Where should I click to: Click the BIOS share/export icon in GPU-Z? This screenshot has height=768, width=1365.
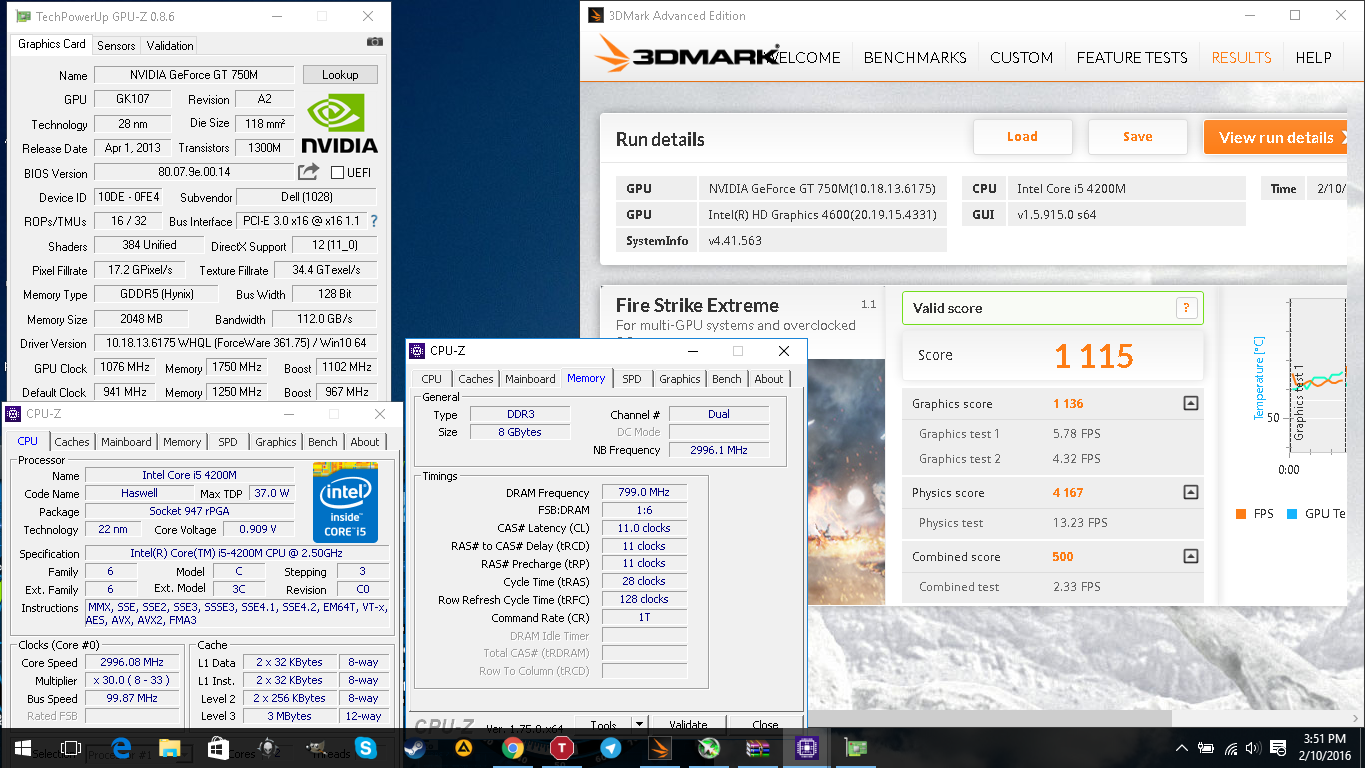pyautogui.click(x=309, y=172)
